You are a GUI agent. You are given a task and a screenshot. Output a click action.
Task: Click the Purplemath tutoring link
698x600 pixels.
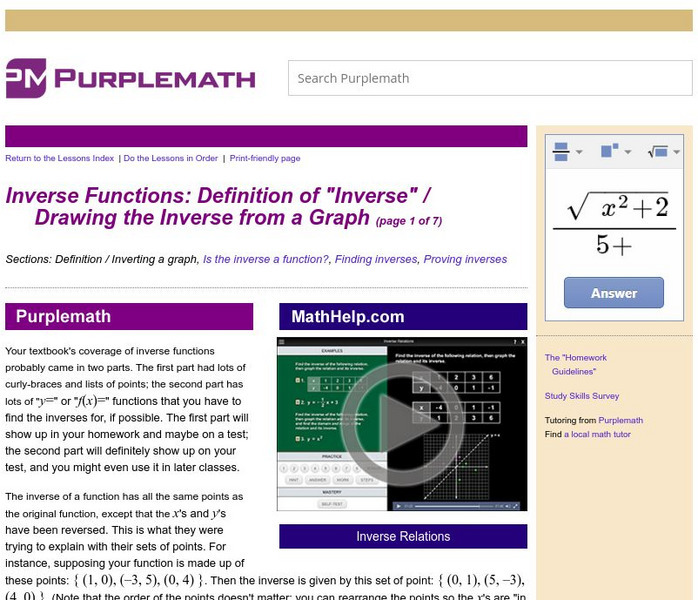(x=621, y=420)
